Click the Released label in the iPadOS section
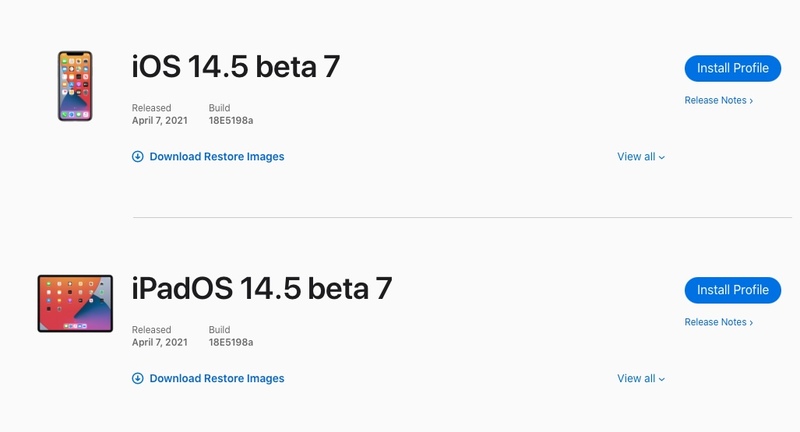800x432 pixels. pos(152,330)
